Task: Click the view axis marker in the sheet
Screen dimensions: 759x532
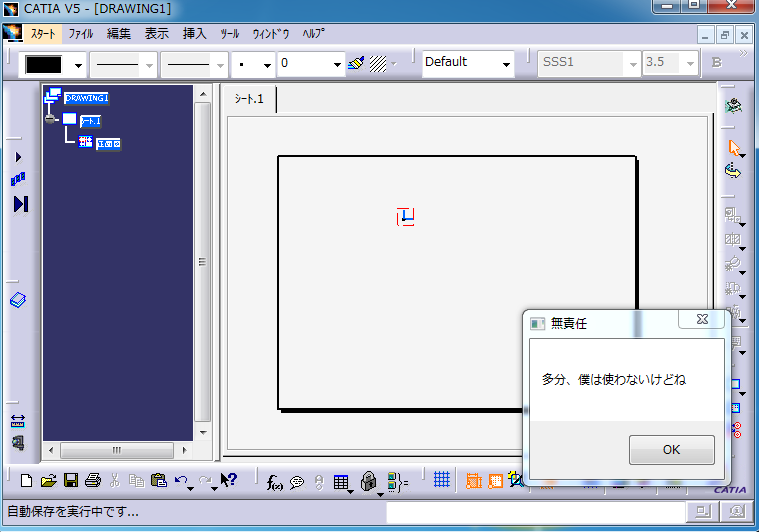Action: [405, 217]
